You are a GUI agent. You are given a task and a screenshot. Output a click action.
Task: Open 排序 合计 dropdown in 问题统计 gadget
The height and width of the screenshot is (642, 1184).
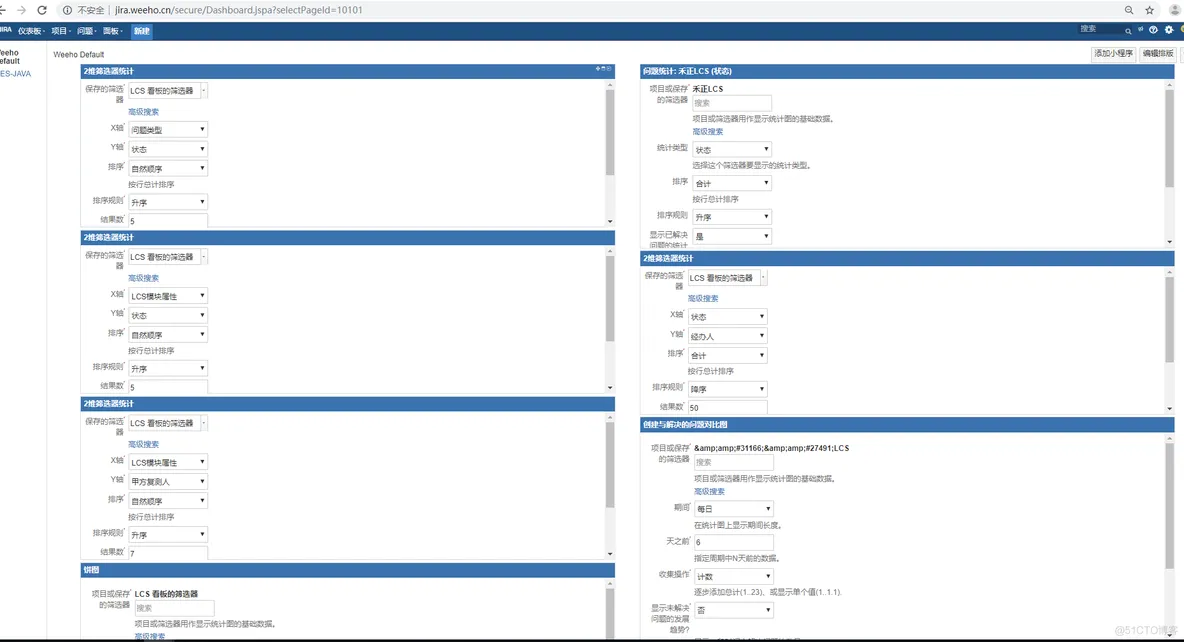[732, 183]
